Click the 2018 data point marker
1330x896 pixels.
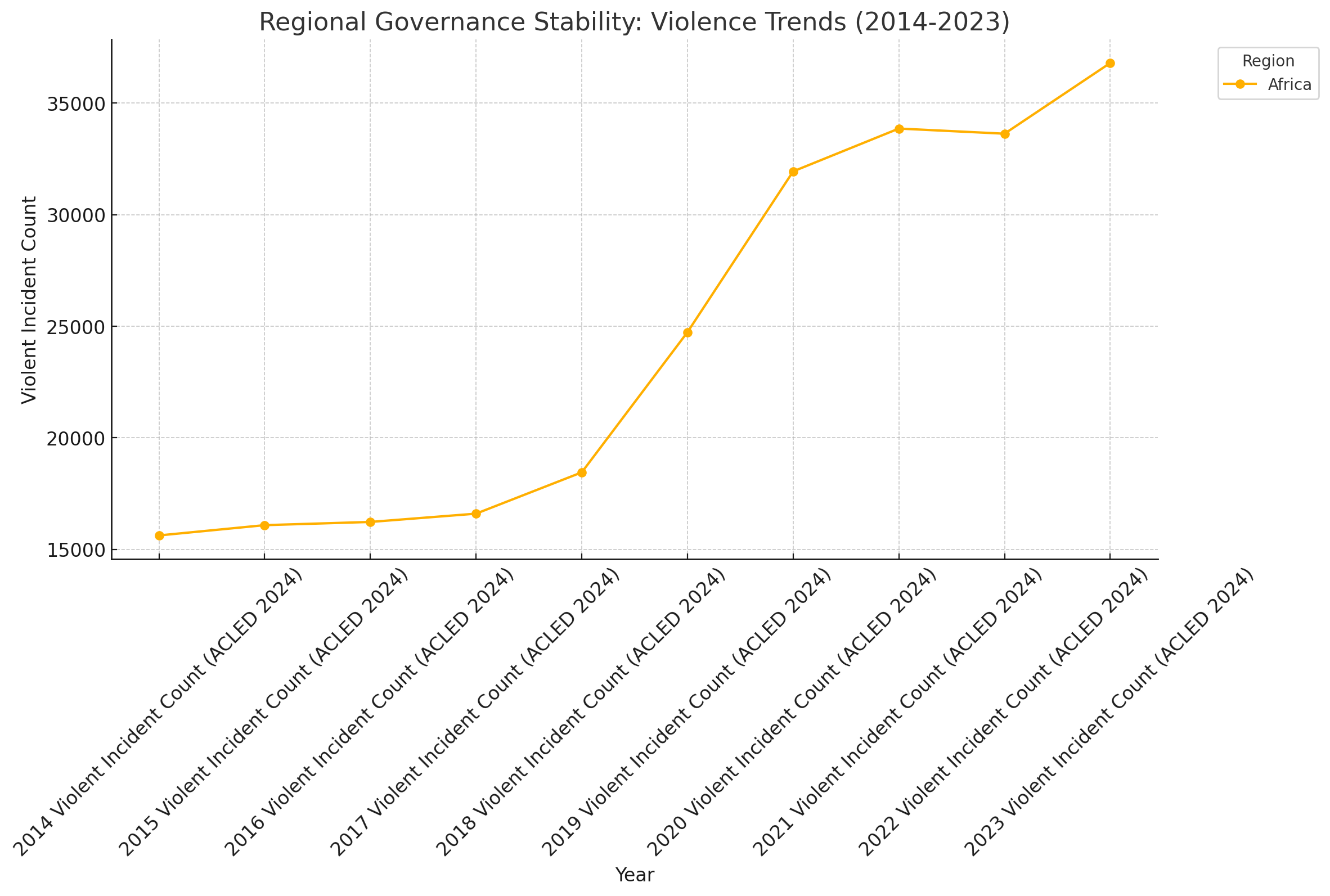click(581, 472)
